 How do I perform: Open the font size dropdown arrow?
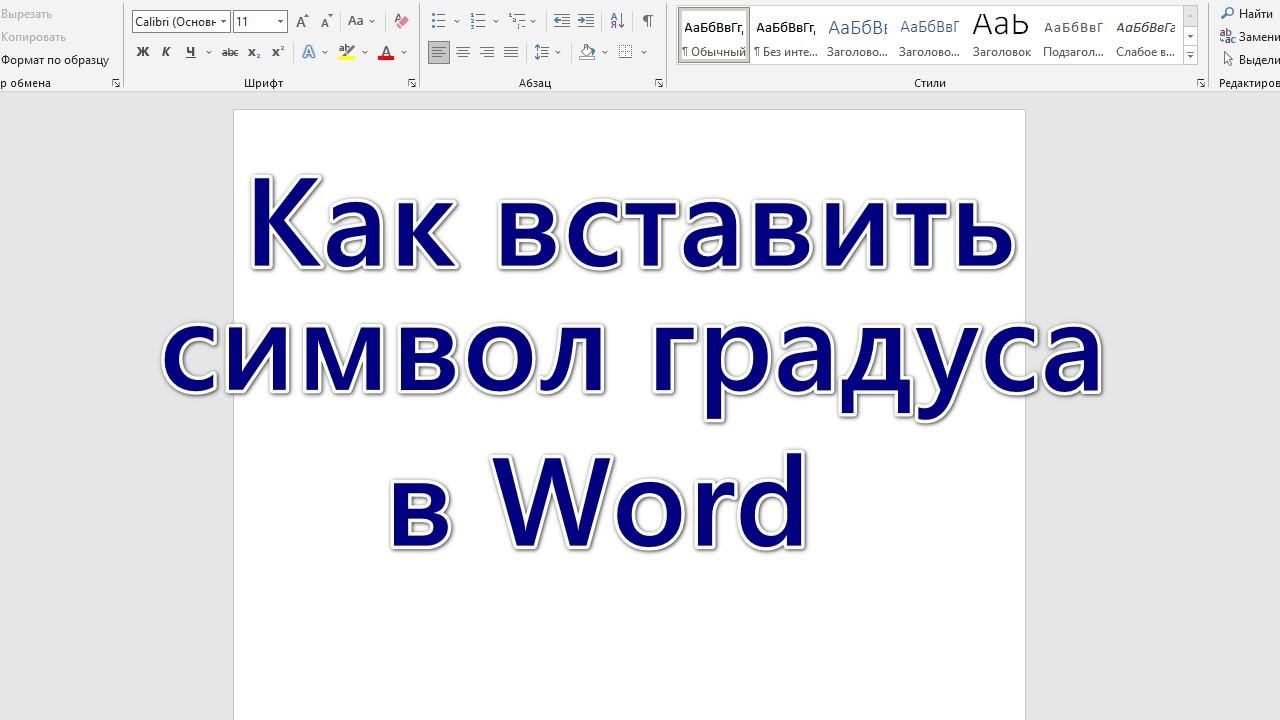pyautogui.click(x=280, y=21)
